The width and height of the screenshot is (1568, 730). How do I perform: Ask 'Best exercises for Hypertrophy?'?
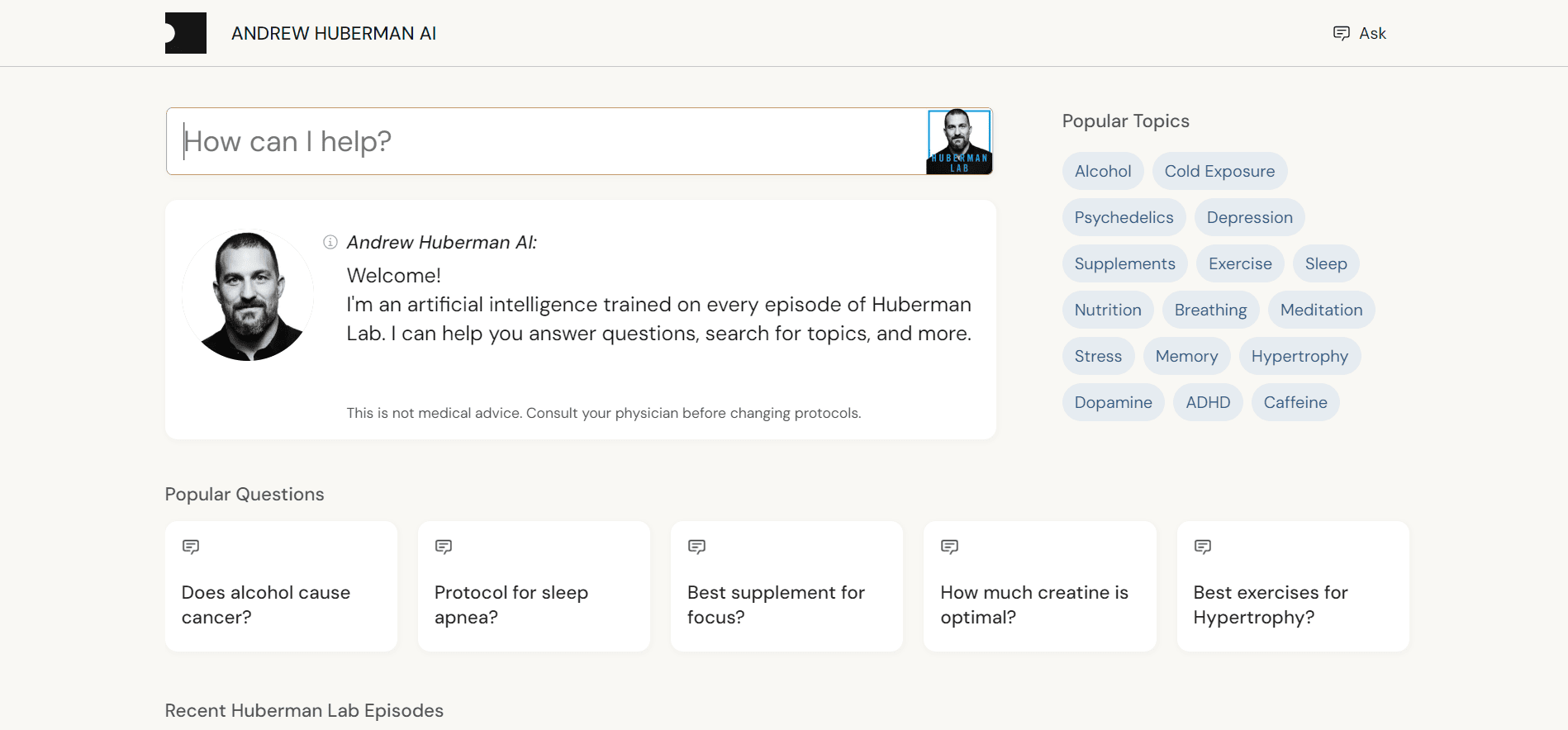click(x=1293, y=586)
